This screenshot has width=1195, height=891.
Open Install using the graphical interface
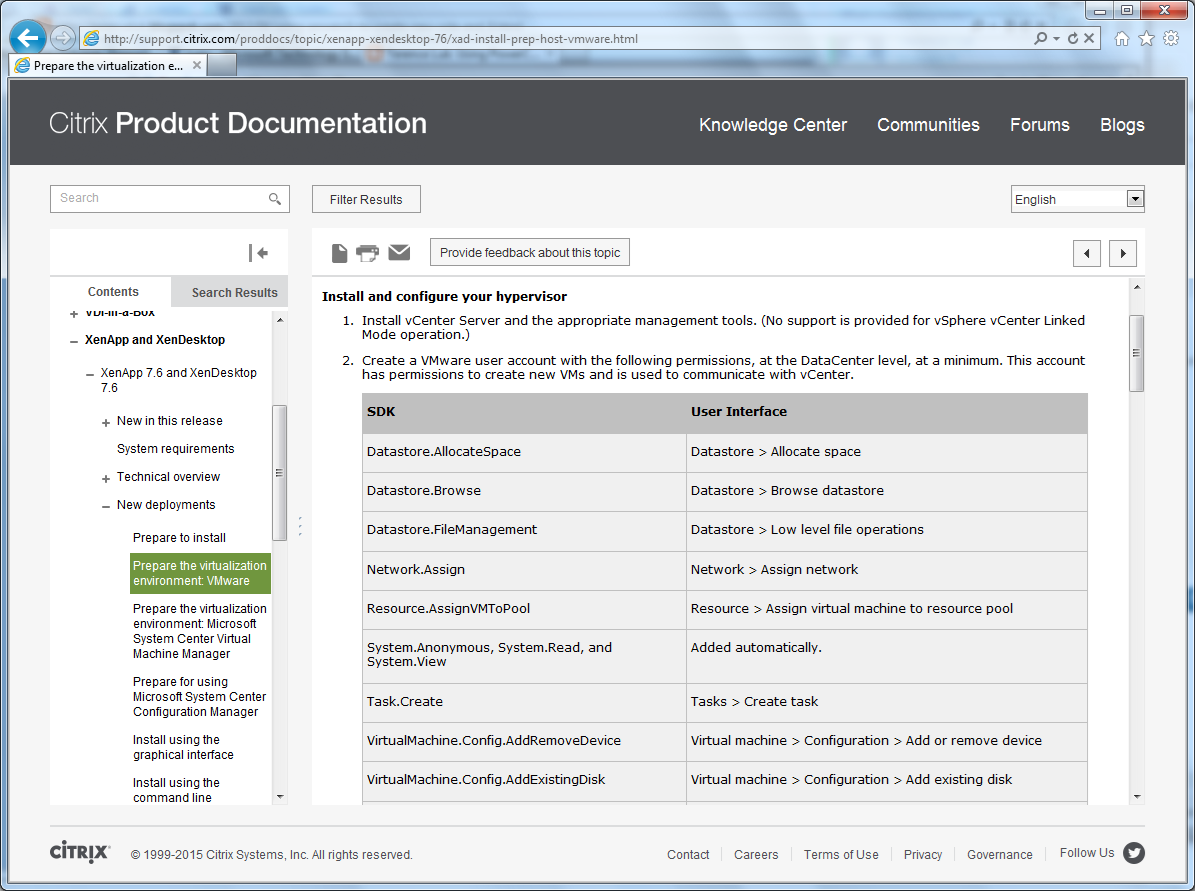tap(183, 747)
